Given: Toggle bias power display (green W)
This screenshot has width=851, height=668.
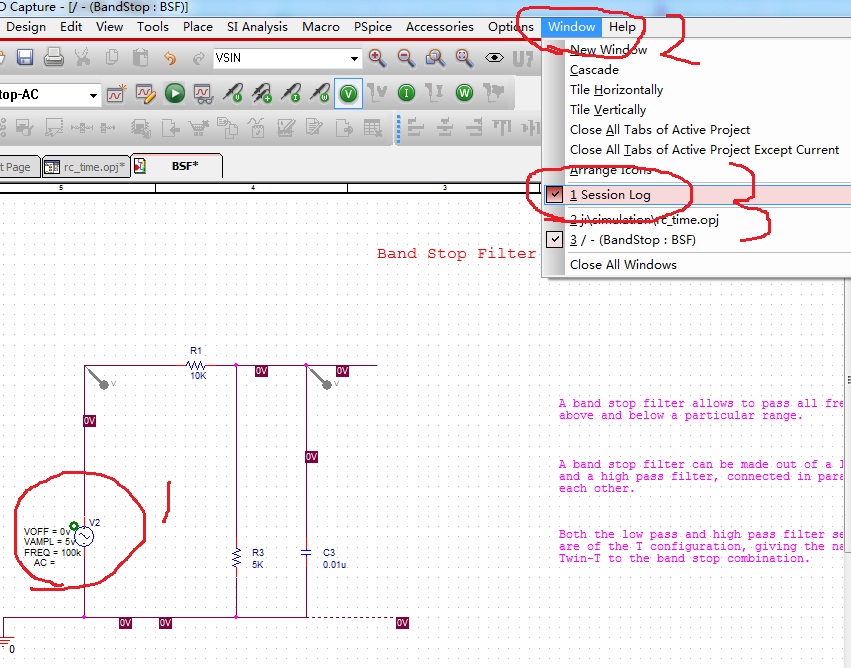Looking at the screenshot, I should pyautogui.click(x=464, y=93).
